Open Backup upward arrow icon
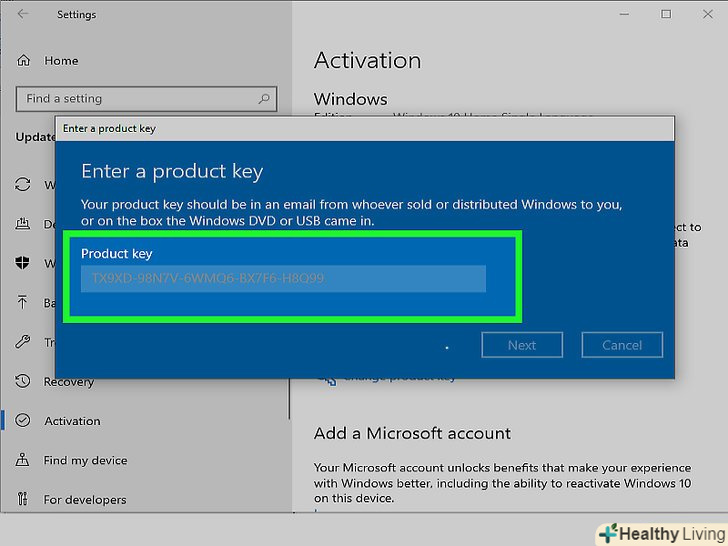728x546 pixels. coord(22,302)
